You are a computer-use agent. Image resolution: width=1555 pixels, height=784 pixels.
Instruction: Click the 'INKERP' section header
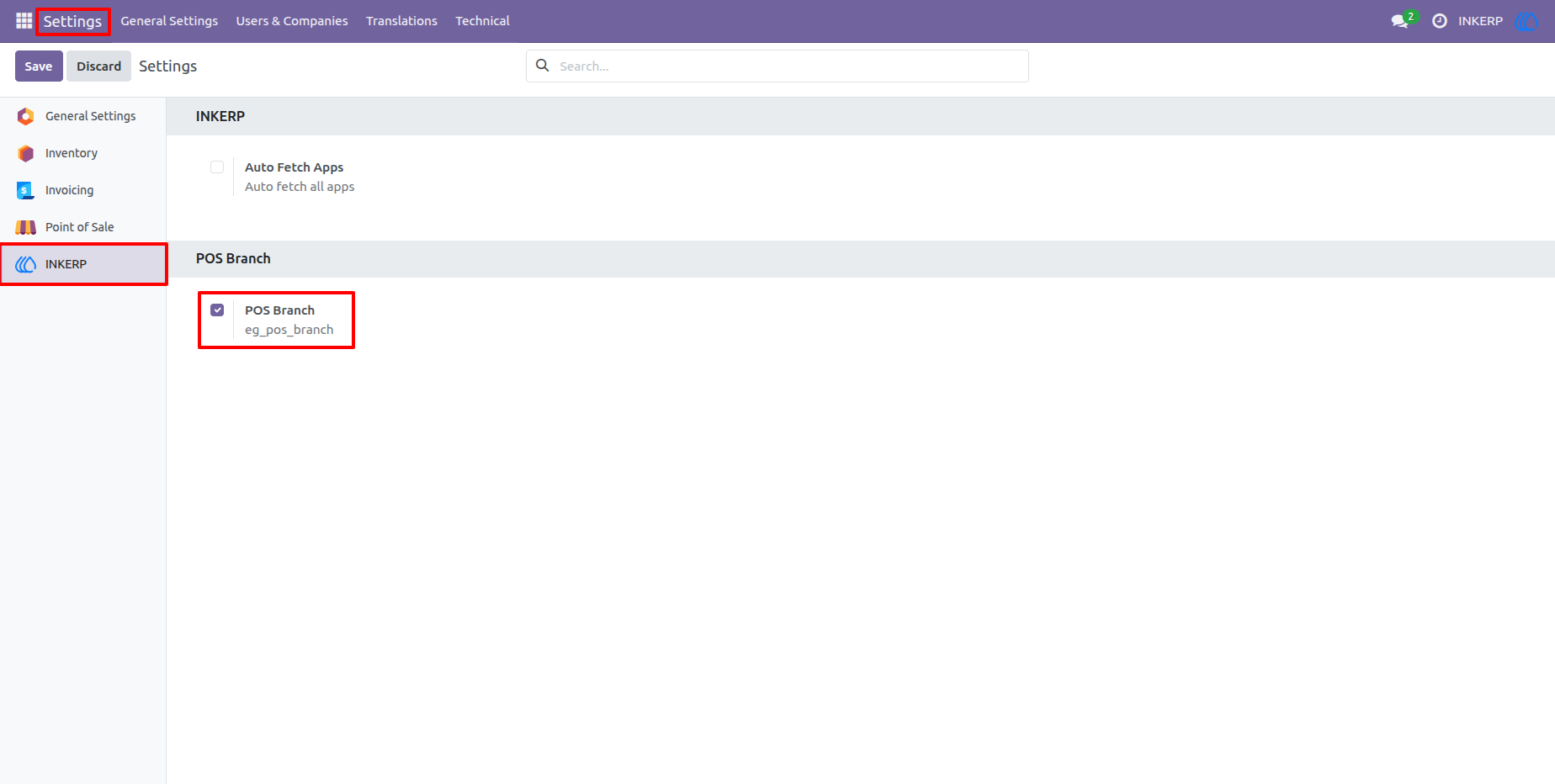[x=220, y=116]
